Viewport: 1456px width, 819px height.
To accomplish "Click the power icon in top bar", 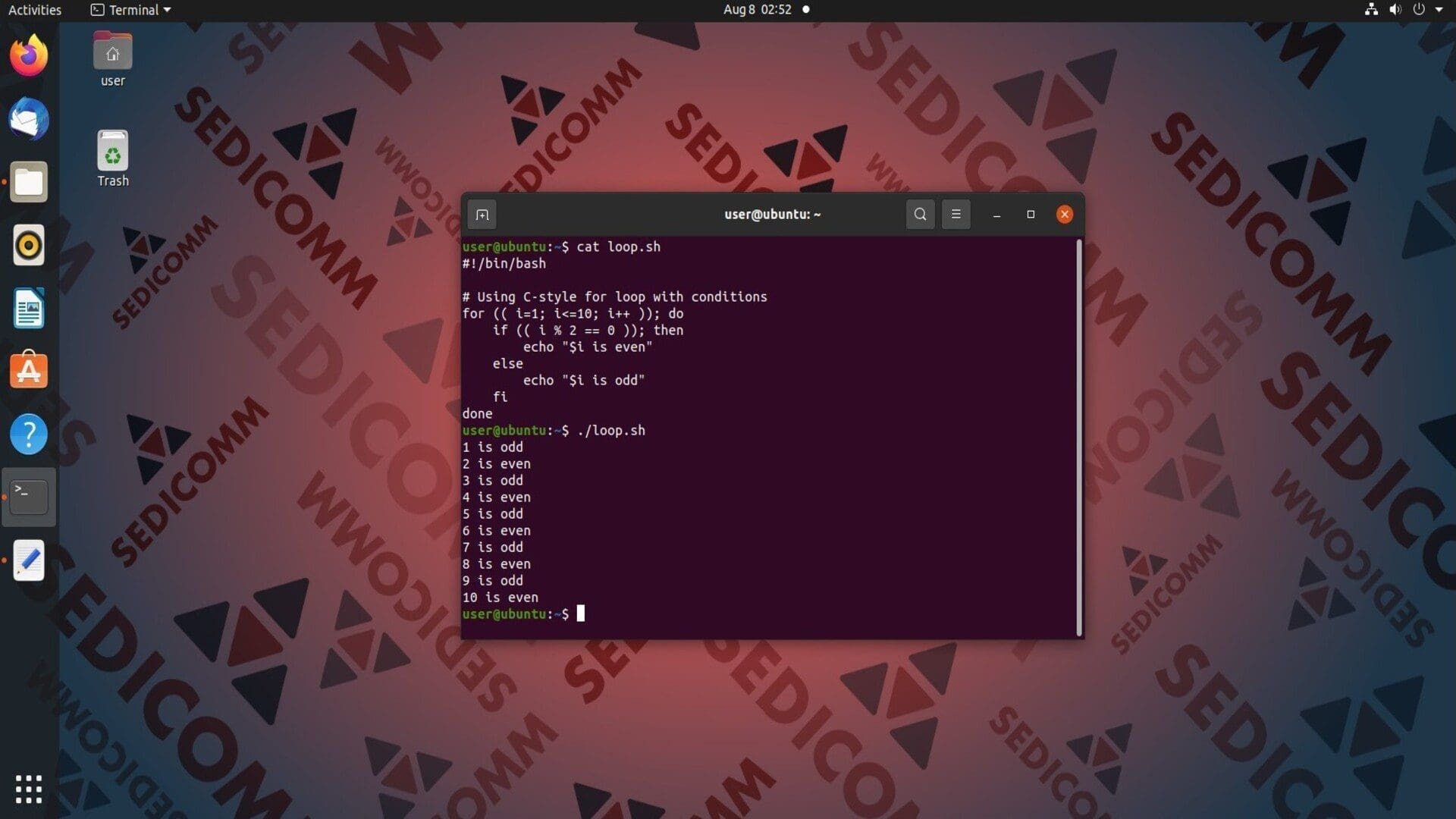I will click(1419, 10).
